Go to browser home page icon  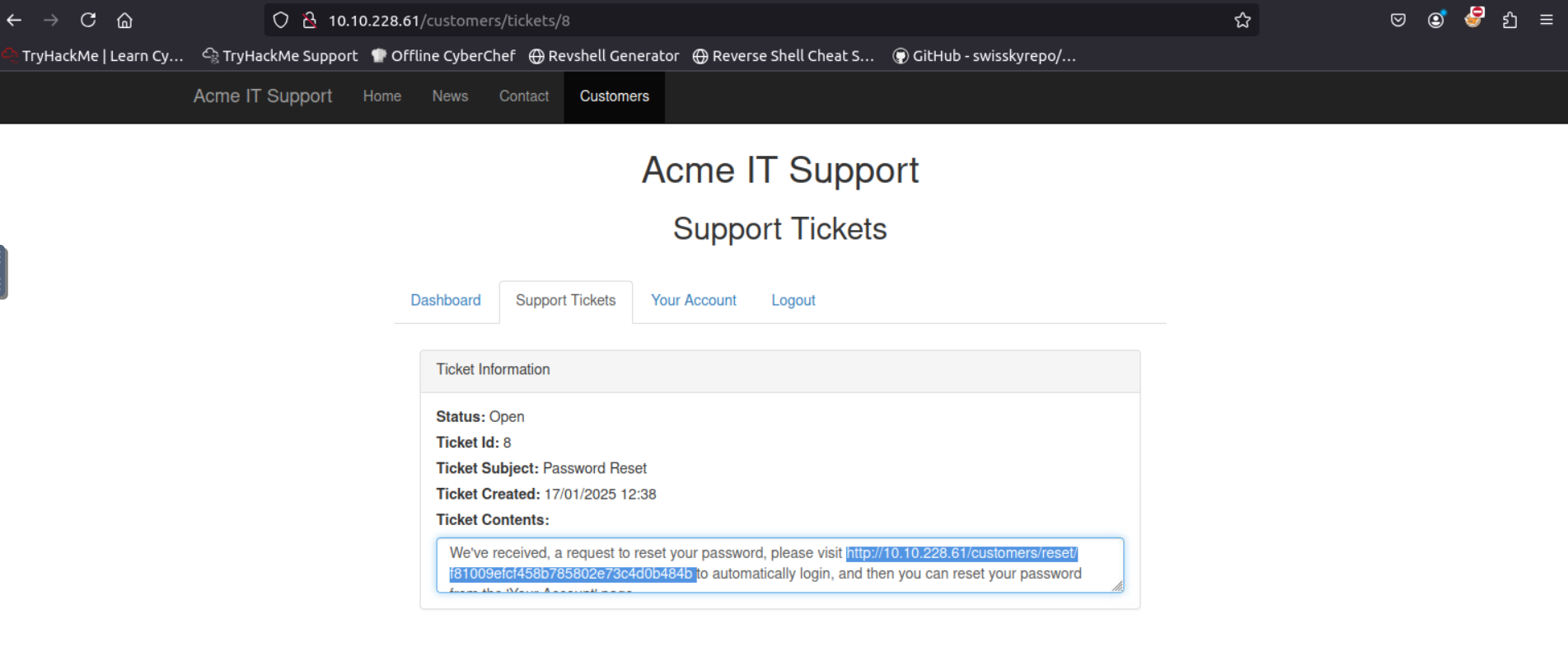[124, 21]
